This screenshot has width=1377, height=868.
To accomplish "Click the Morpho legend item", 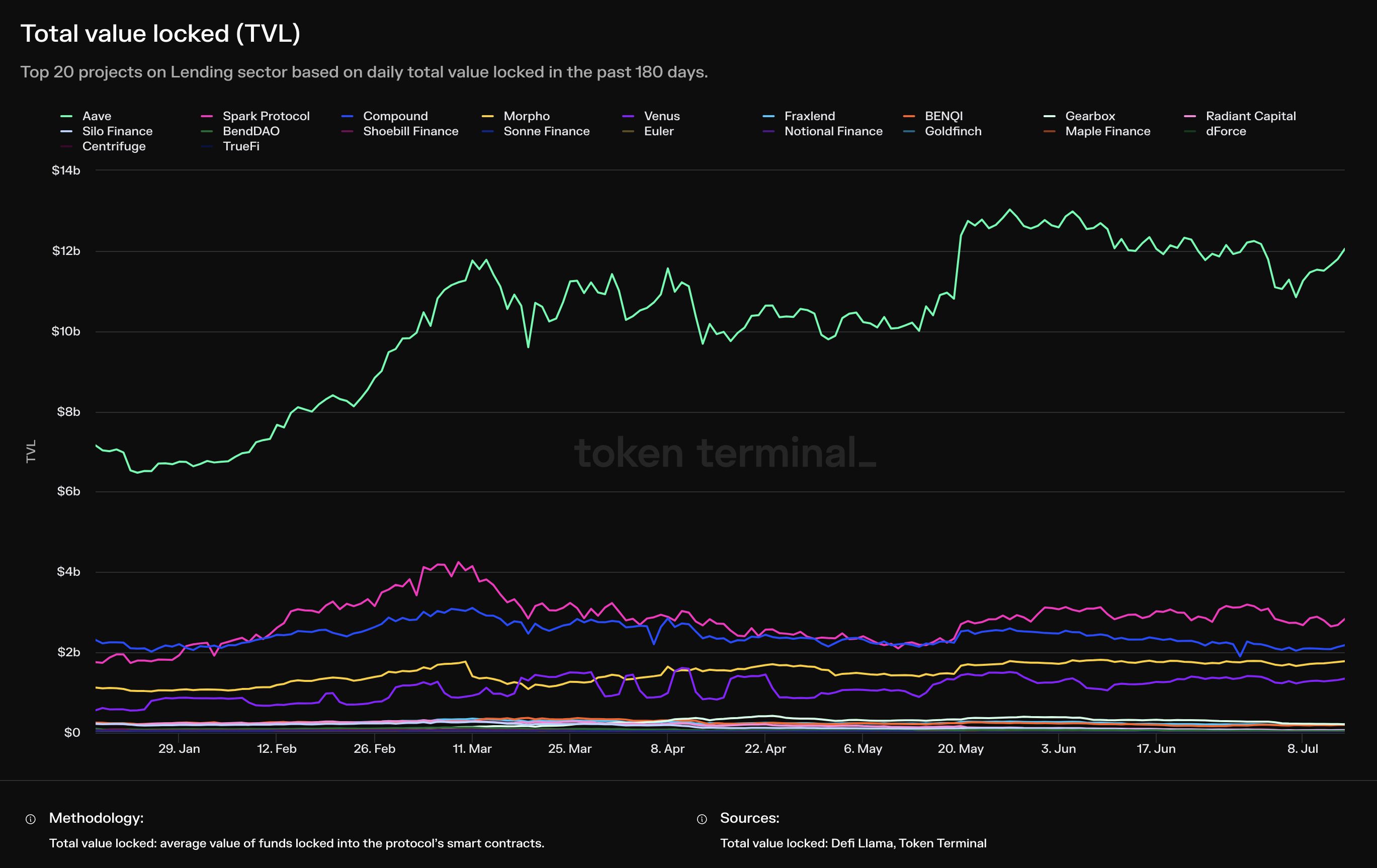I will point(526,116).
